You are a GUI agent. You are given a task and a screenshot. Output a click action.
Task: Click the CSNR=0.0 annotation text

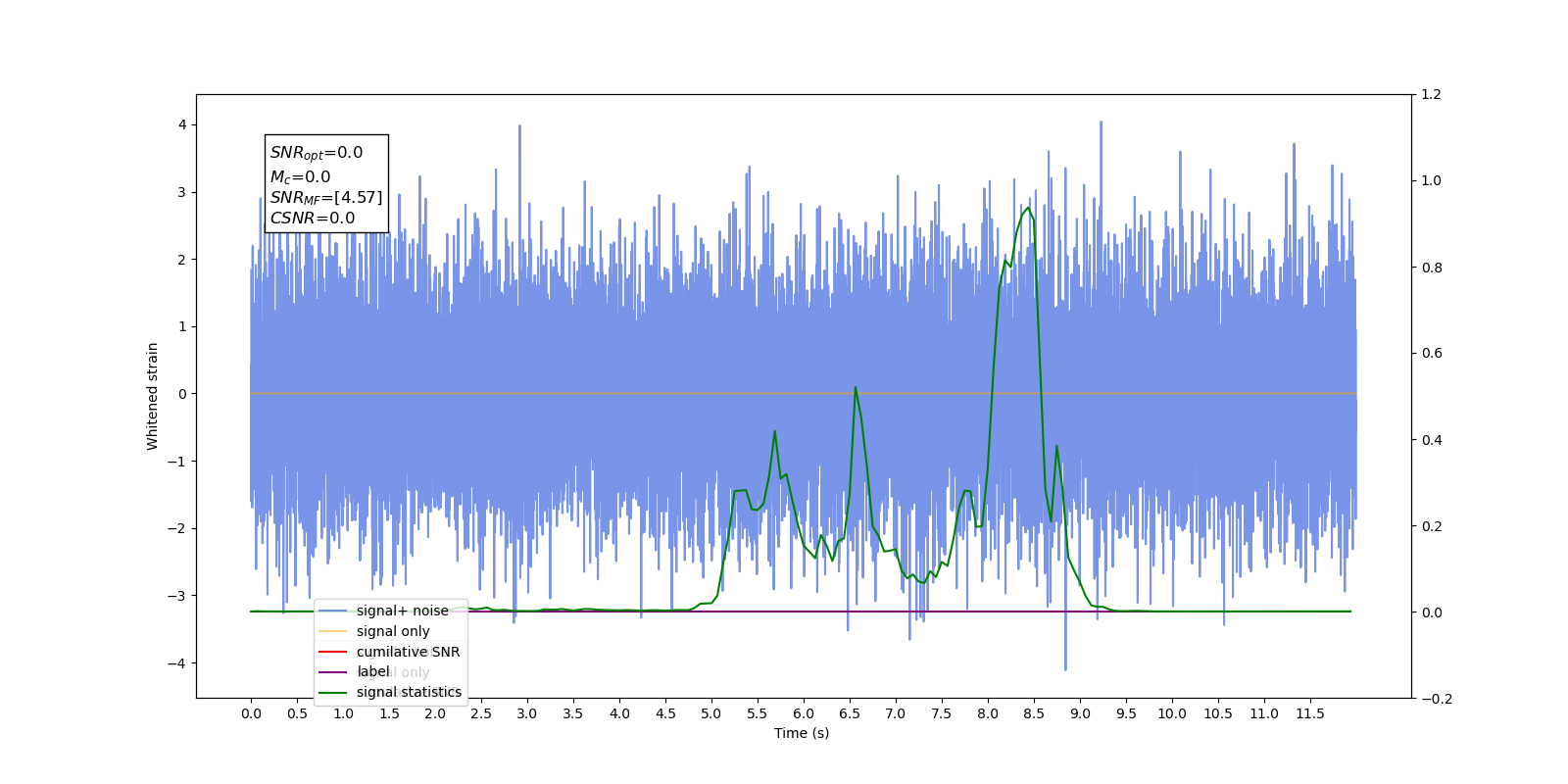(x=313, y=219)
